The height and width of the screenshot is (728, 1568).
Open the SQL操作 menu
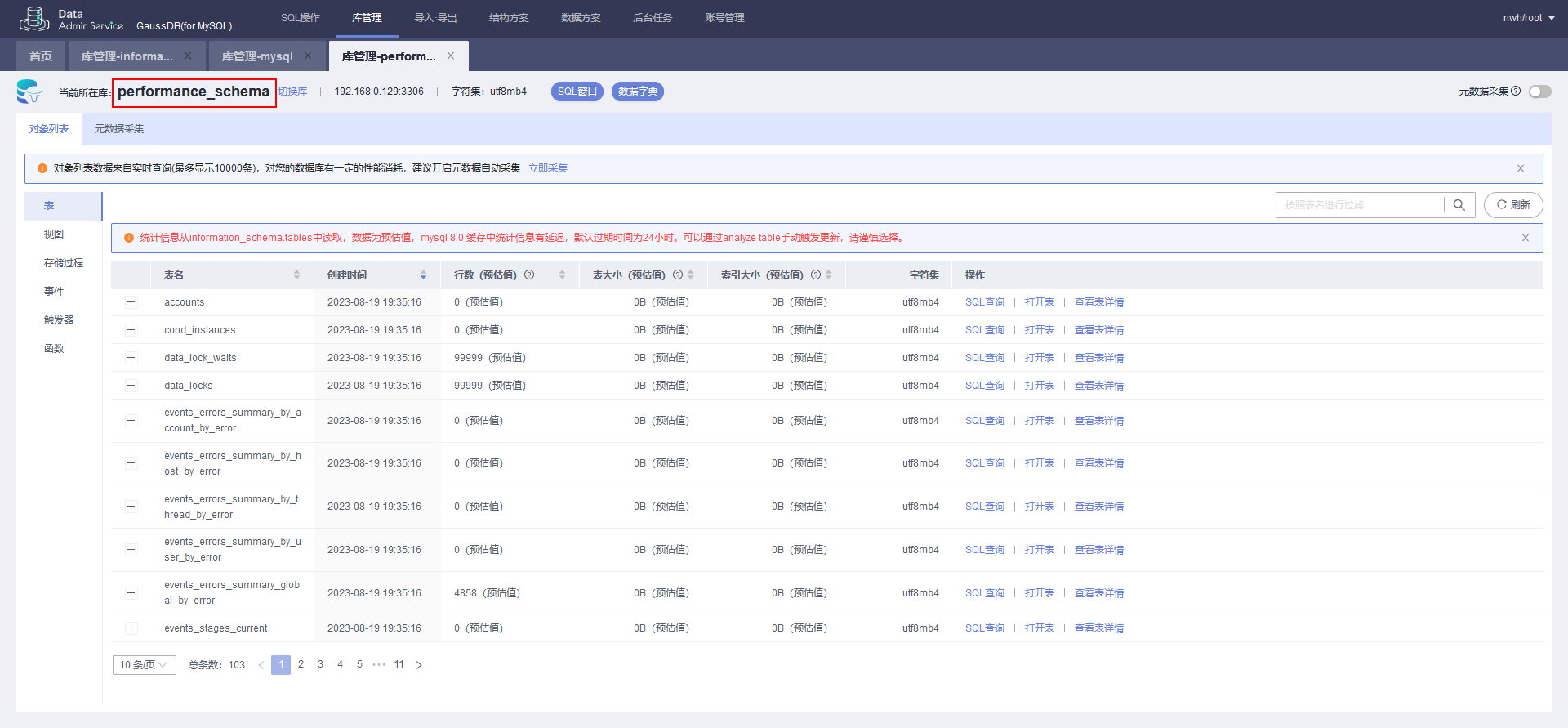coord(301,18)
